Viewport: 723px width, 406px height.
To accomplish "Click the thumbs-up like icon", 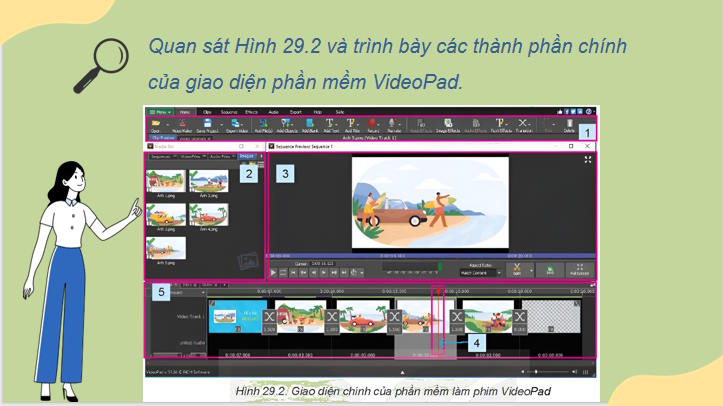I will (560, 112).
